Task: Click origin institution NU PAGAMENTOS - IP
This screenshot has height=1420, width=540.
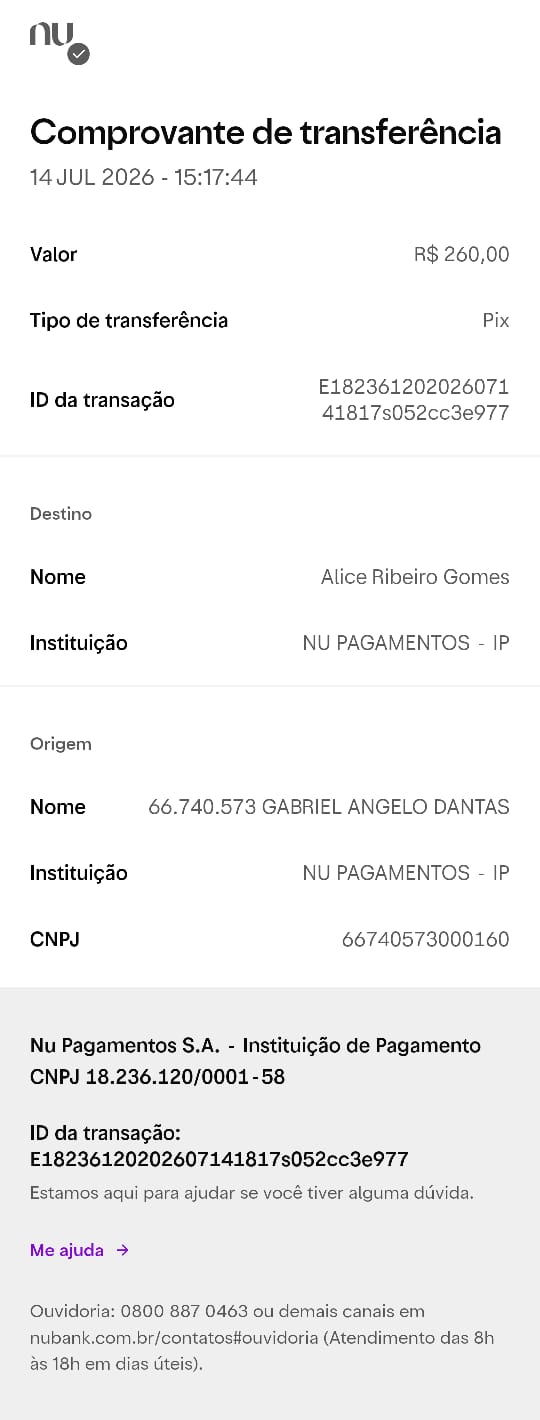Action: [x=406, y=873]
